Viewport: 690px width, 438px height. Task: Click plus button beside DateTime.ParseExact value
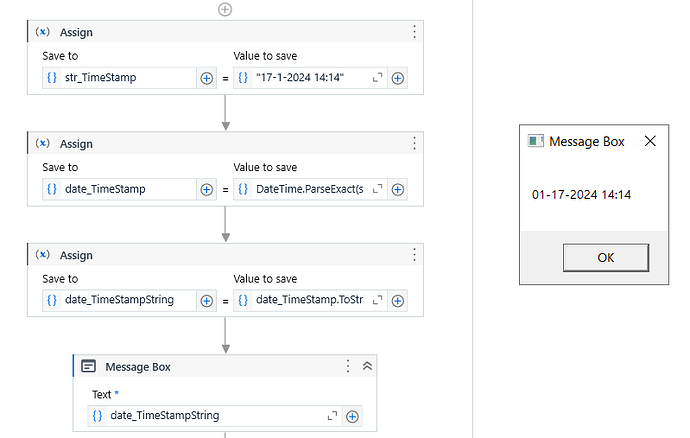398,189
